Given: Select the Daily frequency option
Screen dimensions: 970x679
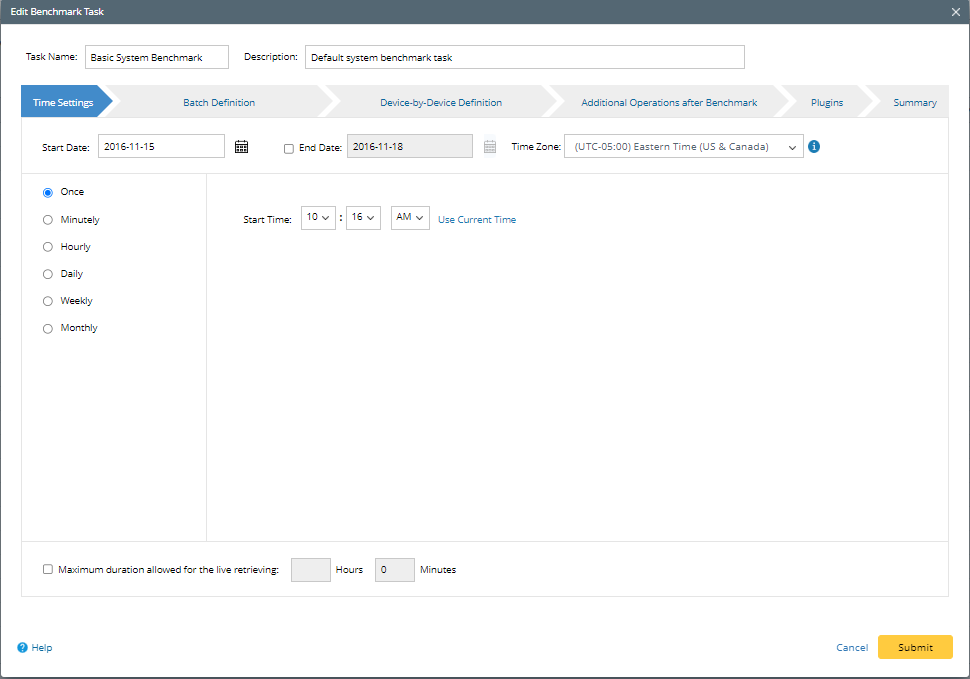Looking at the screenshot, I should 48,274.
